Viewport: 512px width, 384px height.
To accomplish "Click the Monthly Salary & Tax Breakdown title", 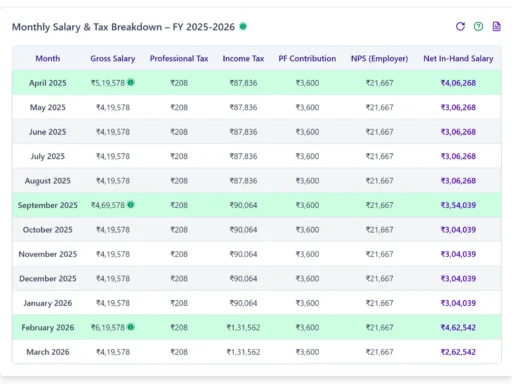I will pyautogui.click(x=123, y=27).
